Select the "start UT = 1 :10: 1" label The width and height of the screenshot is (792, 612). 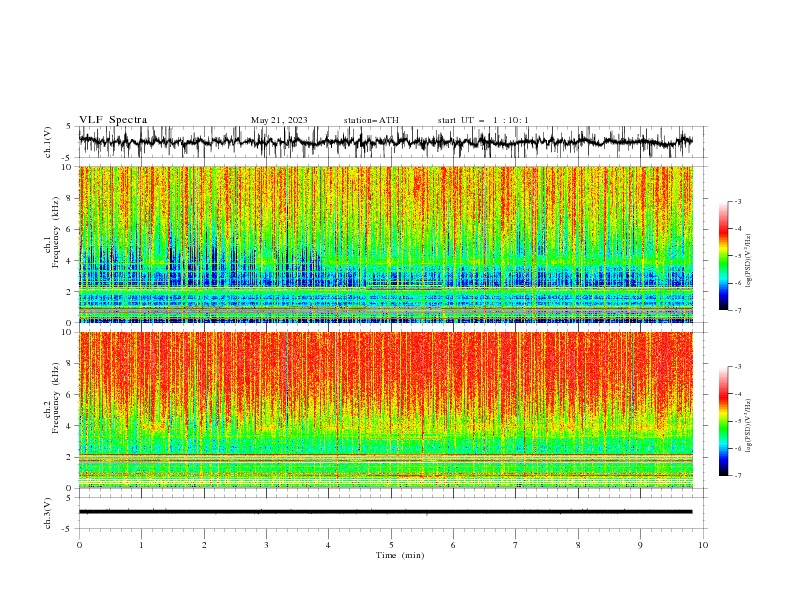(x=483, y=120)
